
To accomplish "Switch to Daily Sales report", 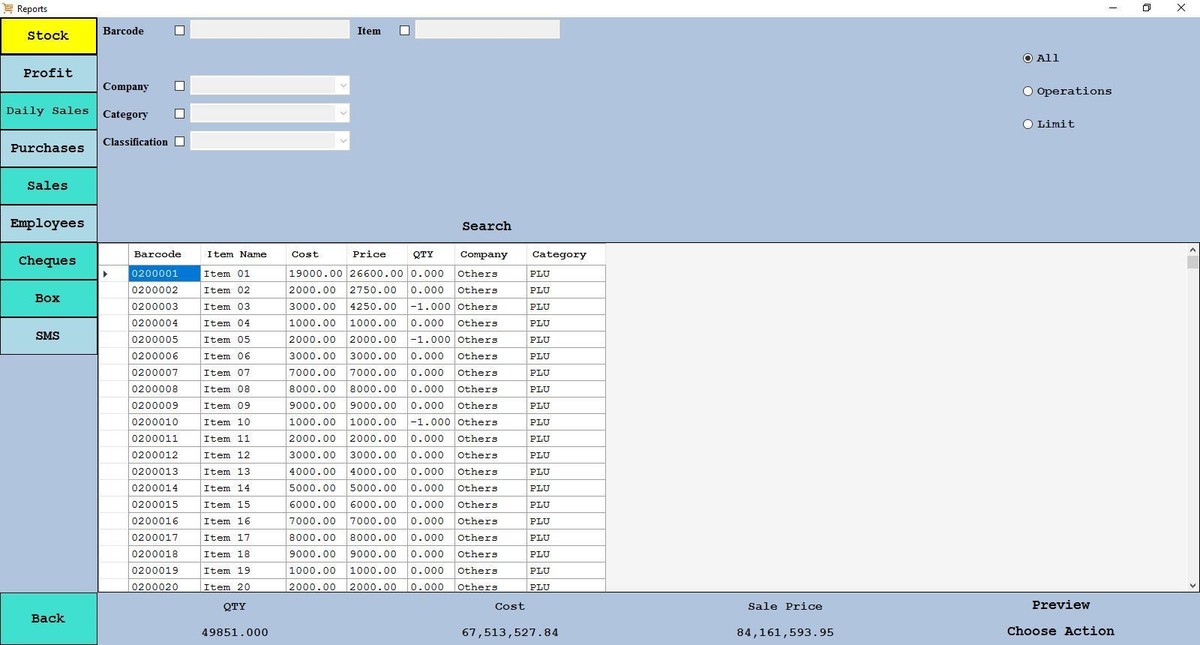I will point(48,111).
